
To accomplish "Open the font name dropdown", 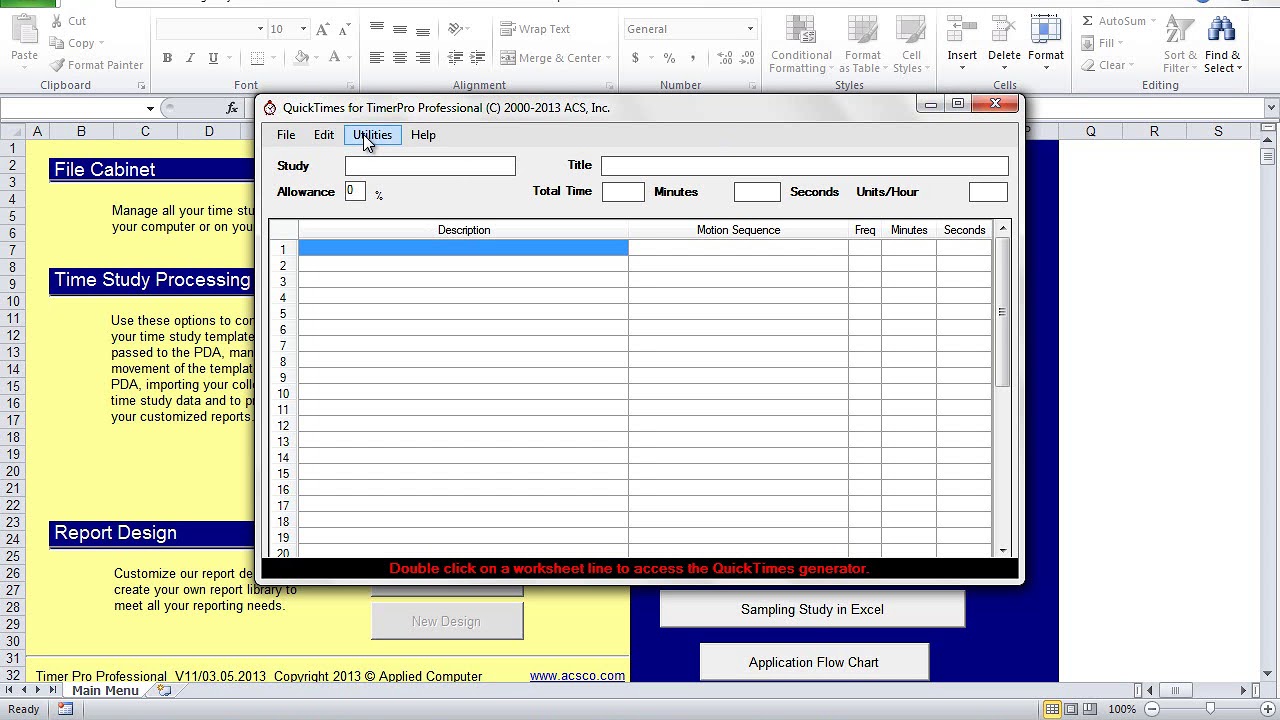I will 260,29.
